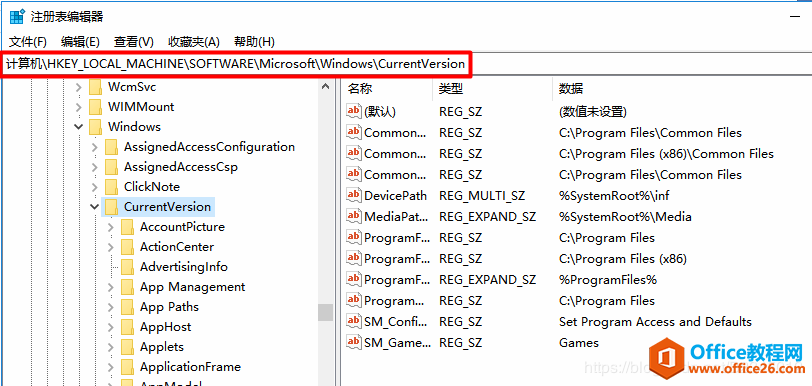Select the (默认) value's ab icon
This screenshot has width=812, height=386.
point(354,111)
